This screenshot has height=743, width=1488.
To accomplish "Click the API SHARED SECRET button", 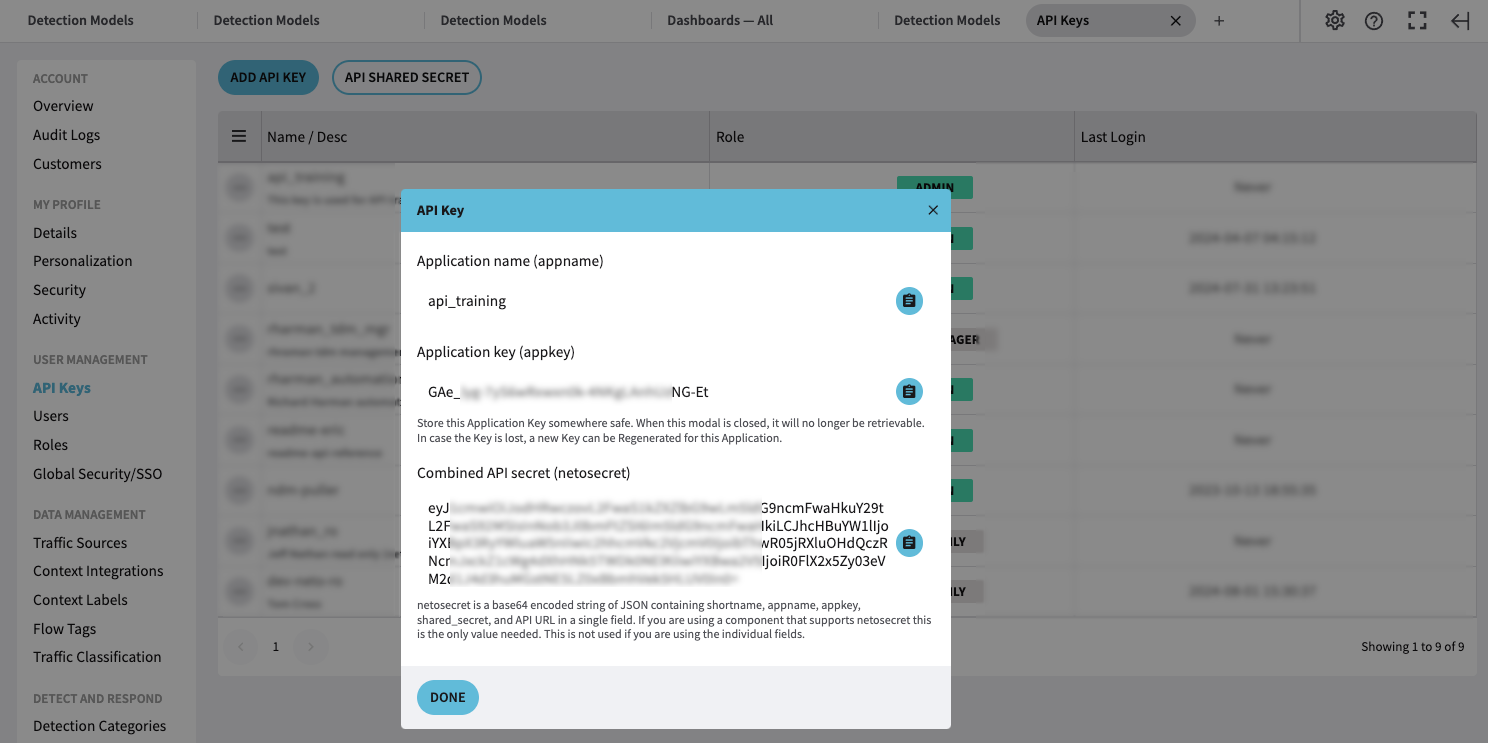I will point(406,77).
